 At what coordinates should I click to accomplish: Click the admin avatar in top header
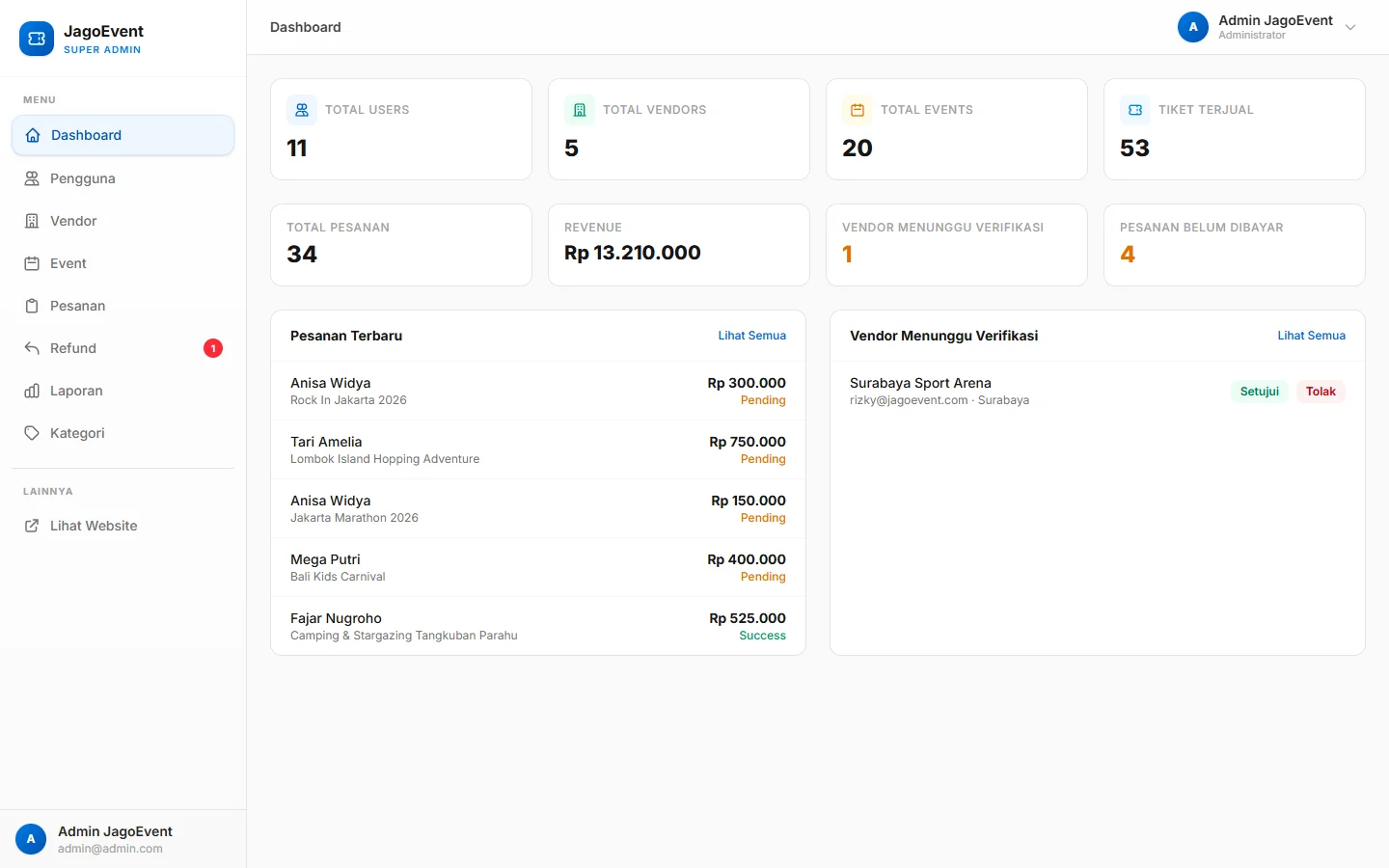click(1193, 27)
